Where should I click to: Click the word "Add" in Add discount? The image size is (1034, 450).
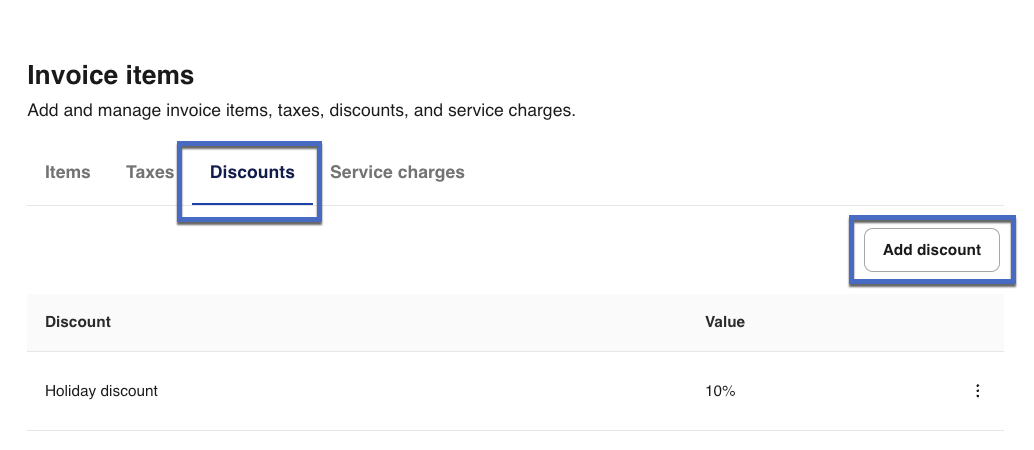(898, 250)
